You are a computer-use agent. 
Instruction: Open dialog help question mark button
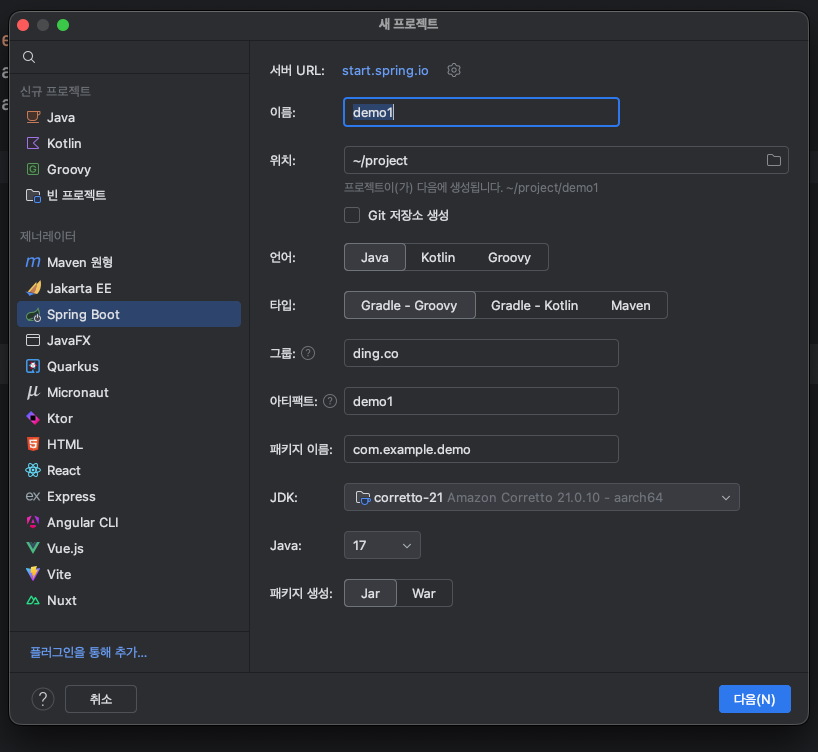pos(43,699)
